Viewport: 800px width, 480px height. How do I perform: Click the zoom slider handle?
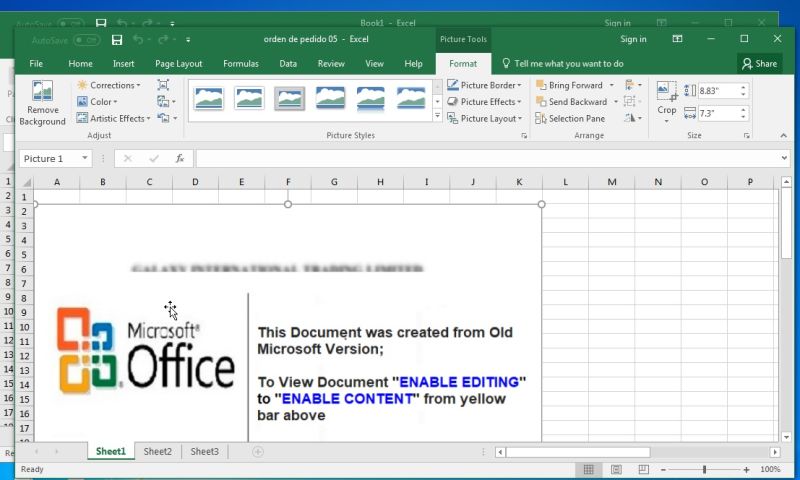coord(704,469)
